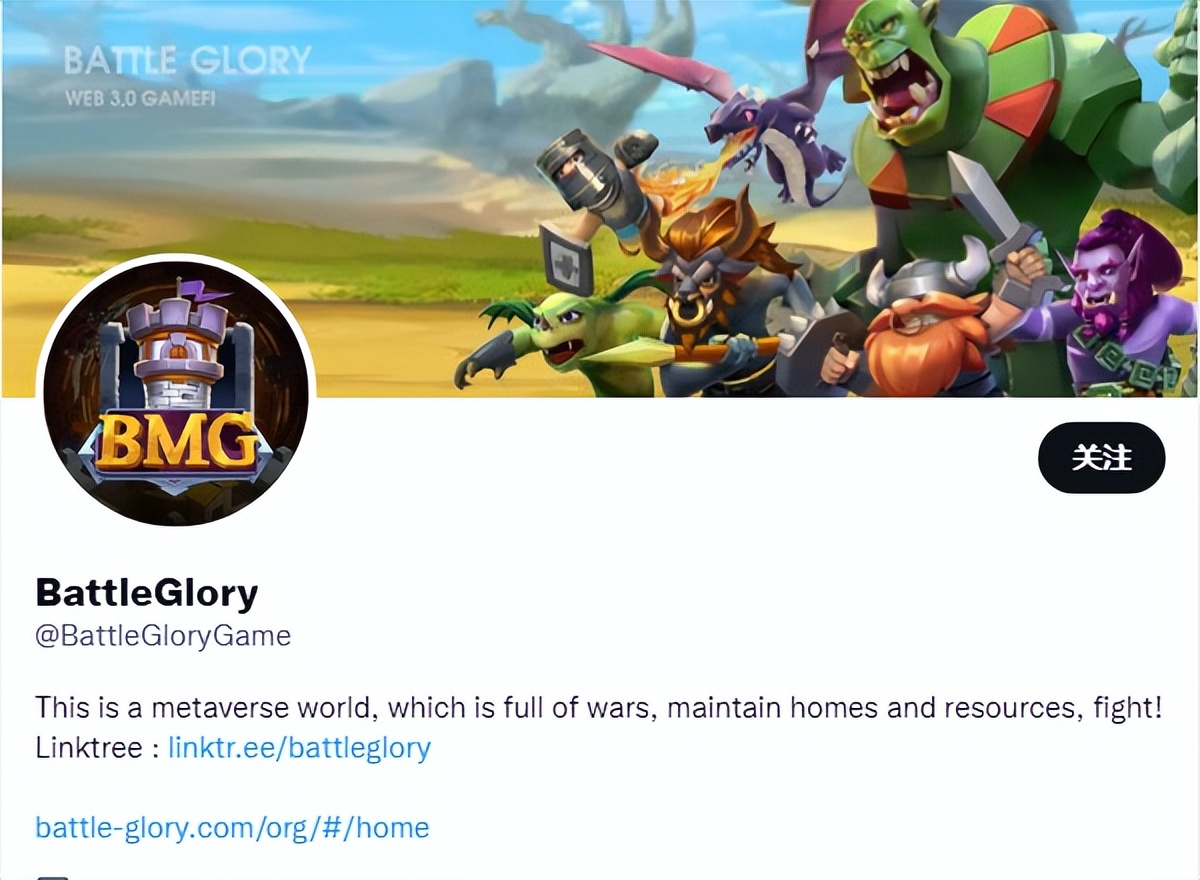Screen dimensions: 1200x880
Task: Select the BattleGlory display name
Action: pos(147,593)
